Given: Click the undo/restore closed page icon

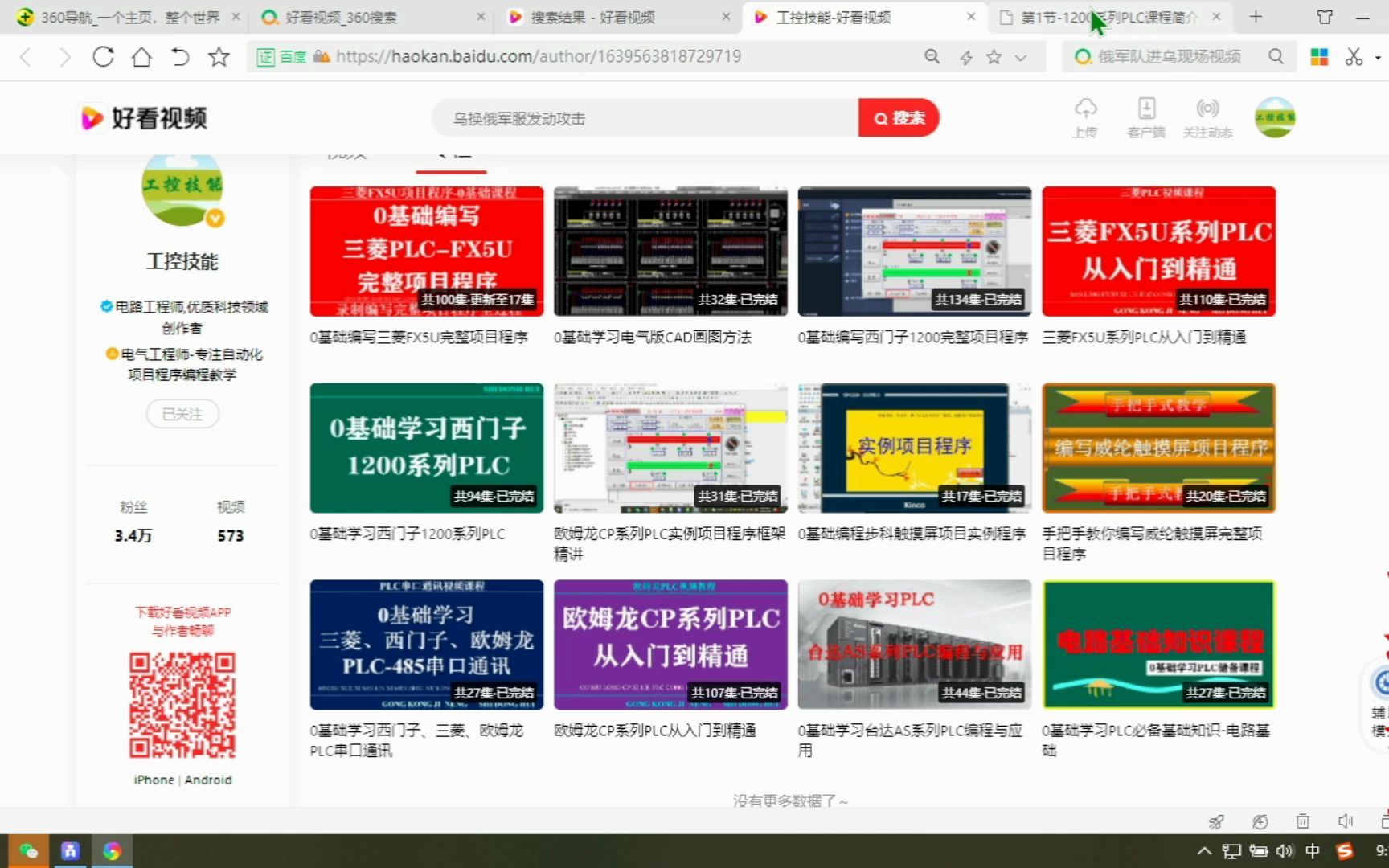Looking at the screenshot, I should coord(180,57).
